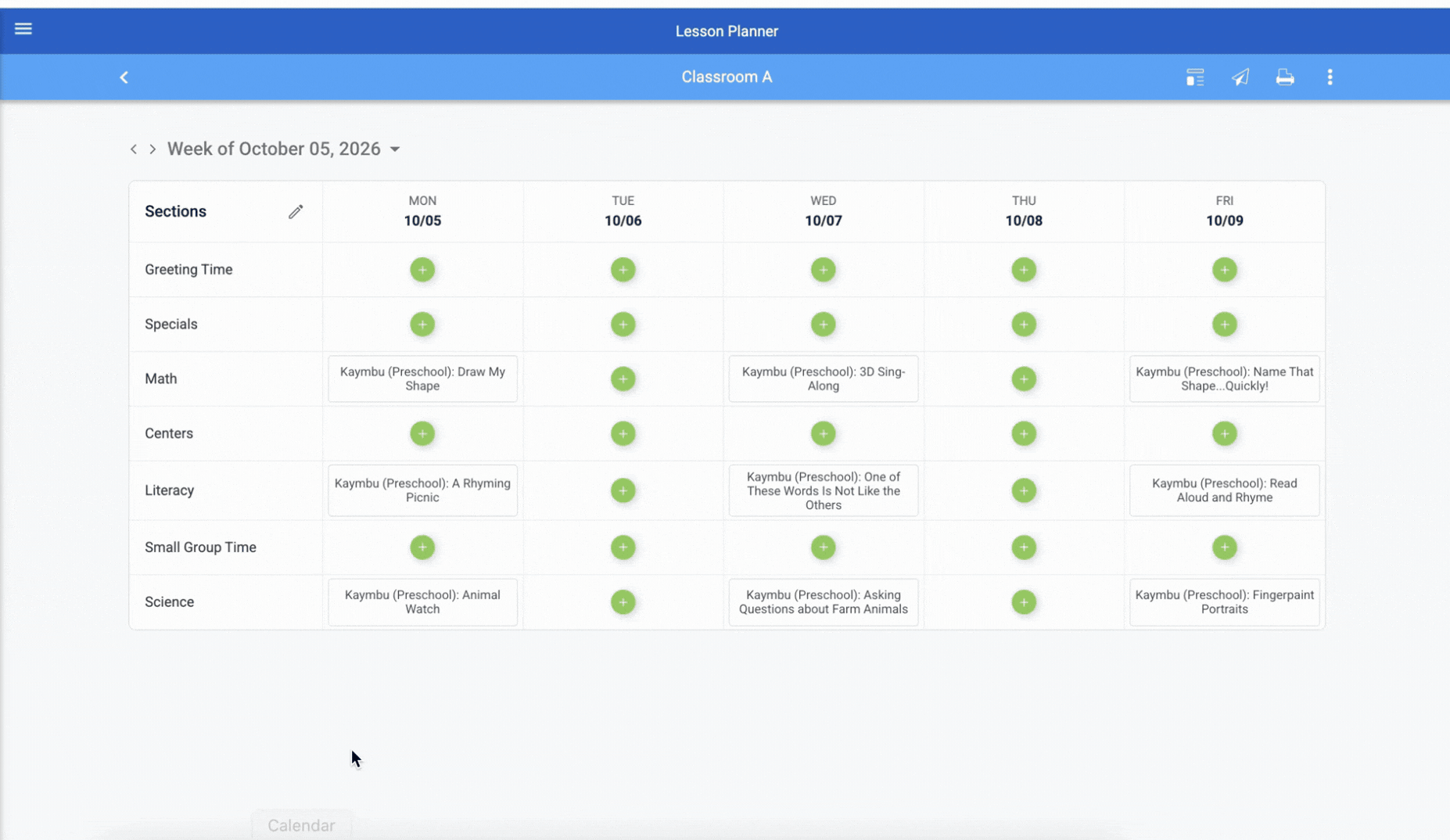Open the Fingerpaint Portraits lesson card

1225,602
